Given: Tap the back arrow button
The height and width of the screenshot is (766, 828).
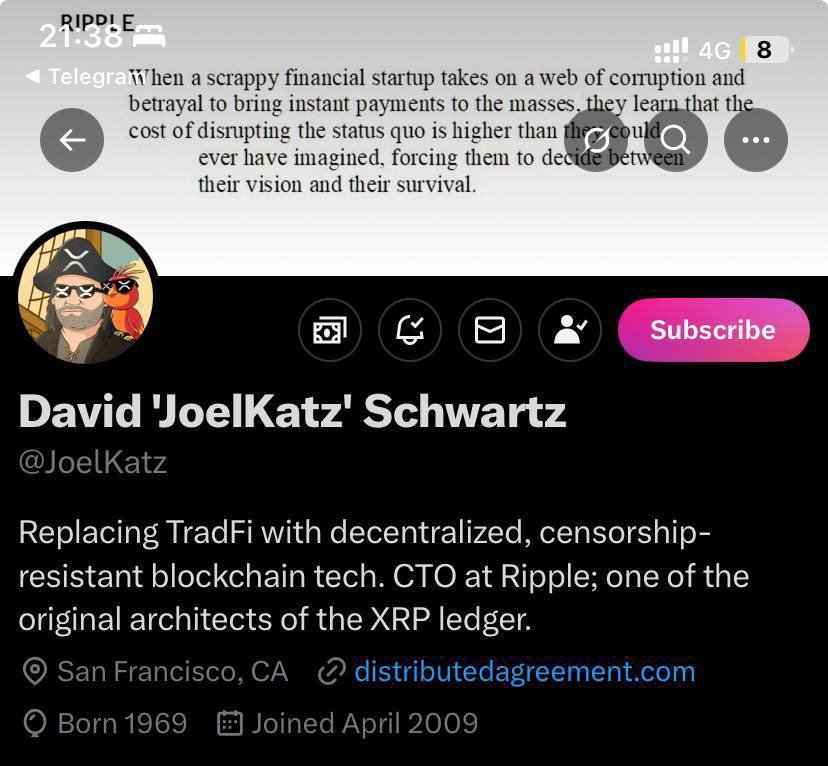Looking at the screenshot, I should [x=72, y=140].
